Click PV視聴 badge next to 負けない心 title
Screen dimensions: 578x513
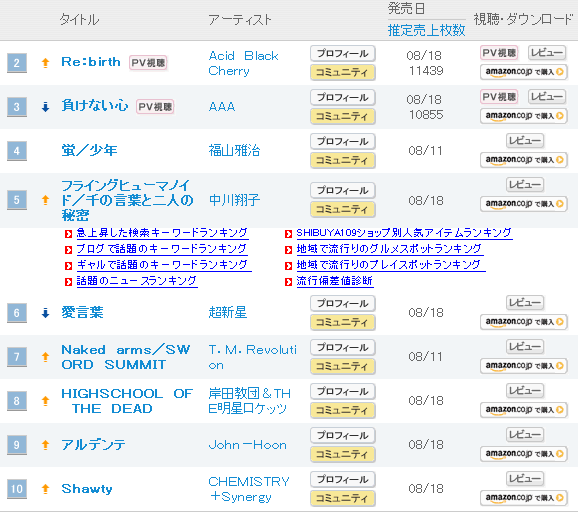[x=155, y=107]
